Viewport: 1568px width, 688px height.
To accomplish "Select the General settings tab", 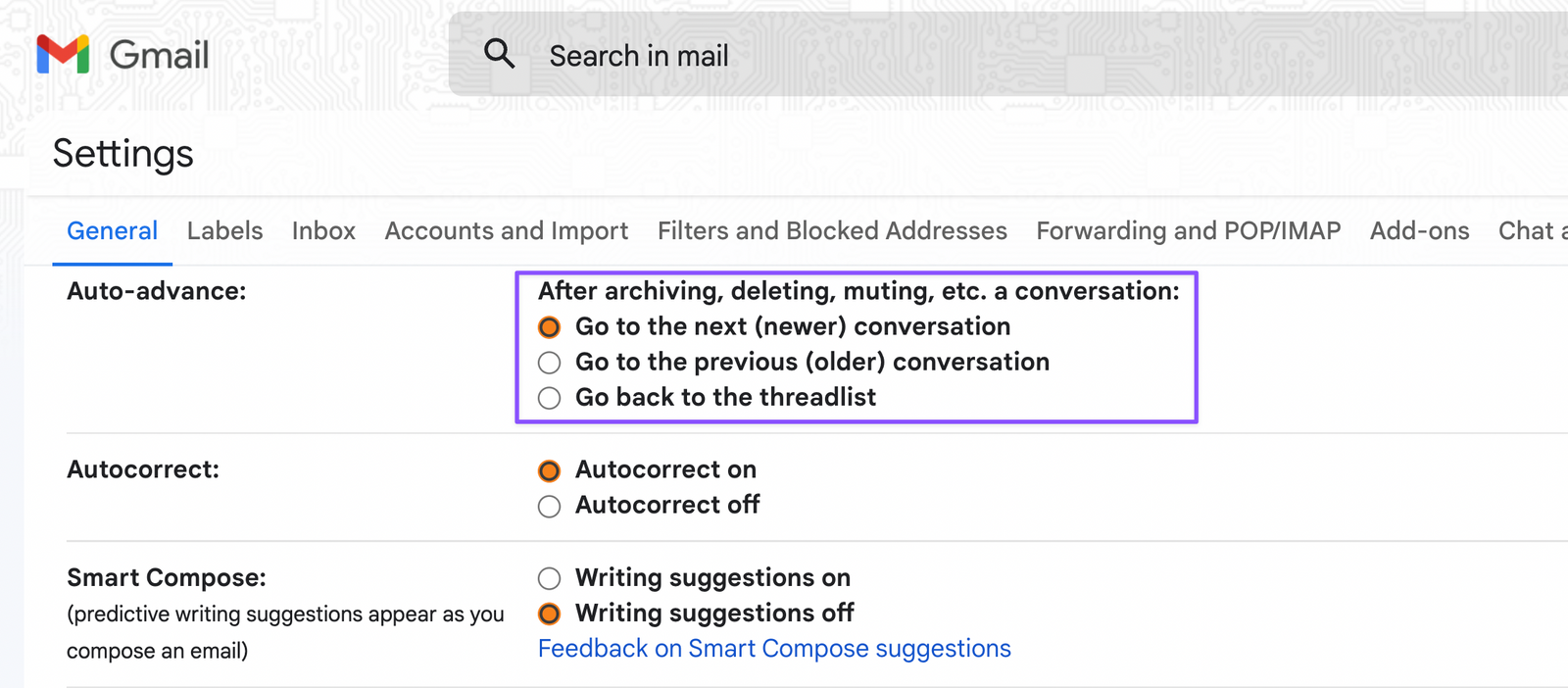I will 112,230.
